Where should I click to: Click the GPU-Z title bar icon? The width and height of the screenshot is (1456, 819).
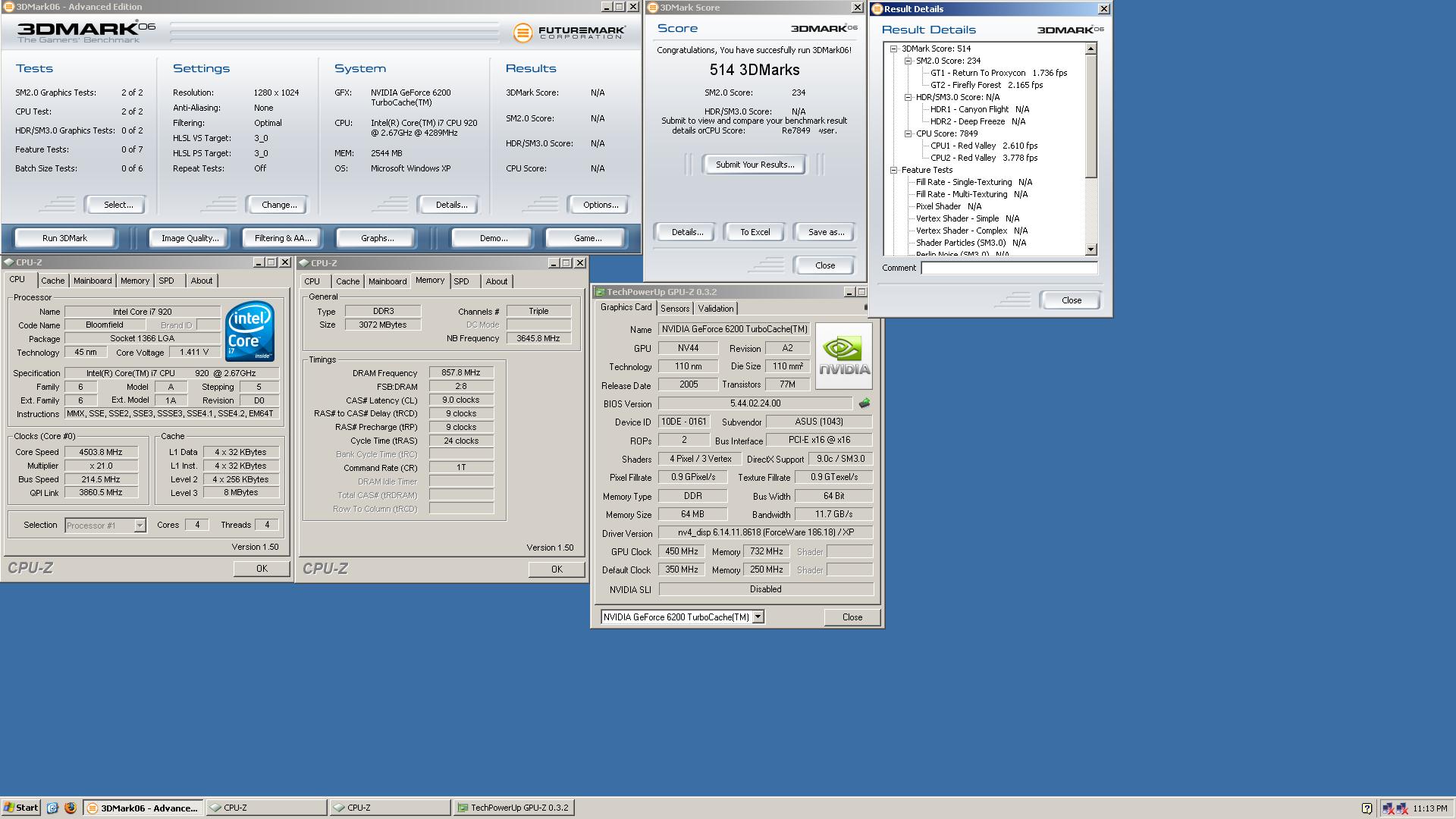(600, 292)
